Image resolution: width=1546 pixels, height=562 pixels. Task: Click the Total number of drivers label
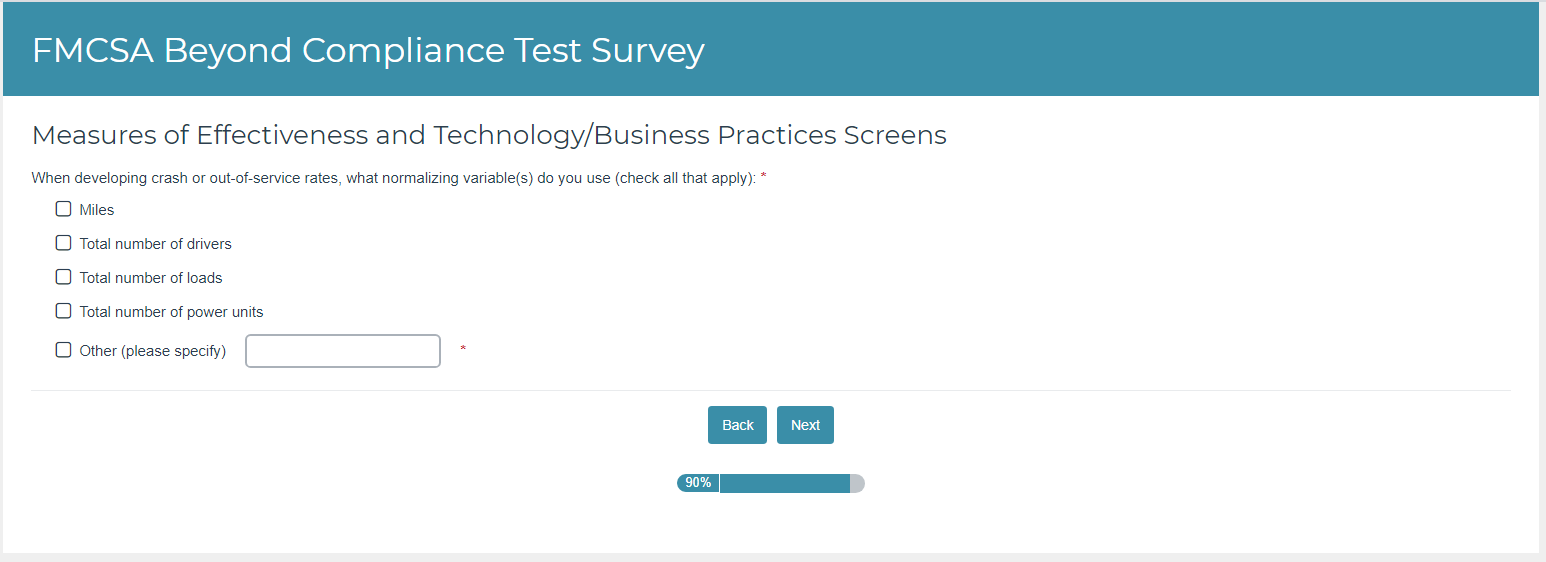tap(155, 244)
